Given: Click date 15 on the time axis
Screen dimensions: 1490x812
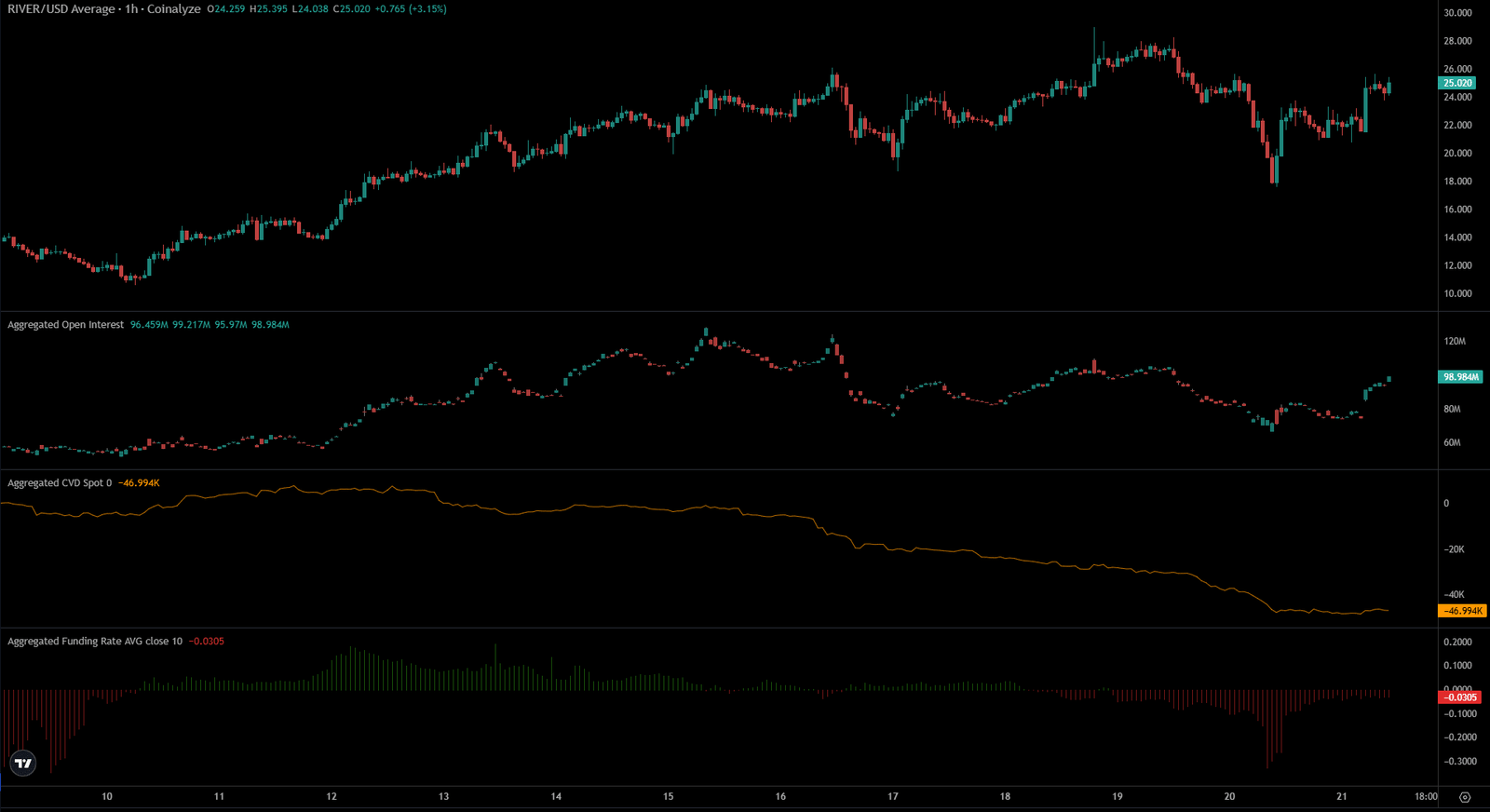Looking at the screenshot, I should [668, 796].
